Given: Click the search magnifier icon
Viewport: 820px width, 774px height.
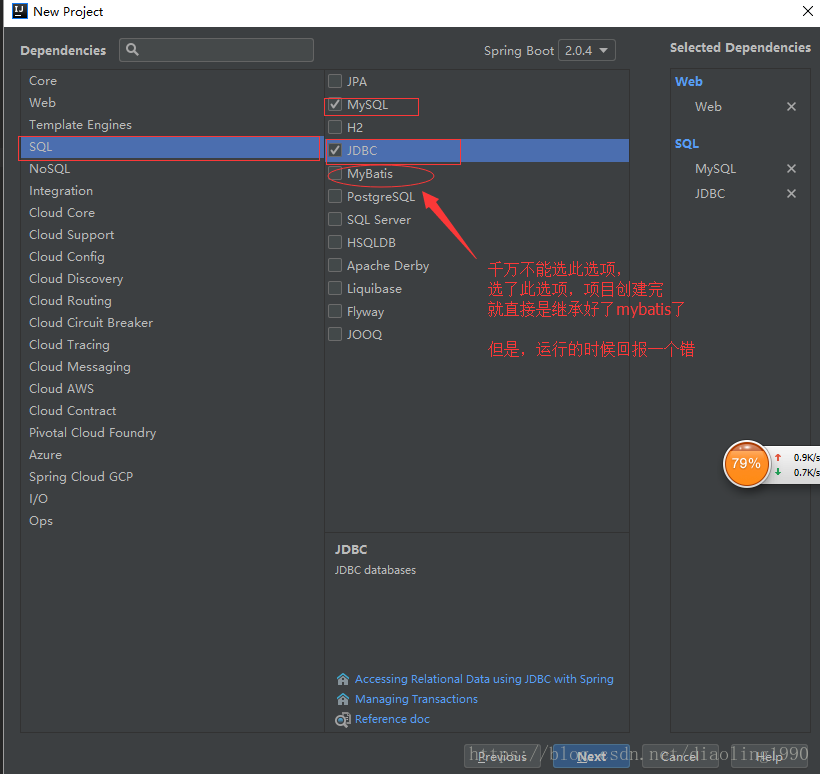Looking at the screenshot, I should [132, 50].
